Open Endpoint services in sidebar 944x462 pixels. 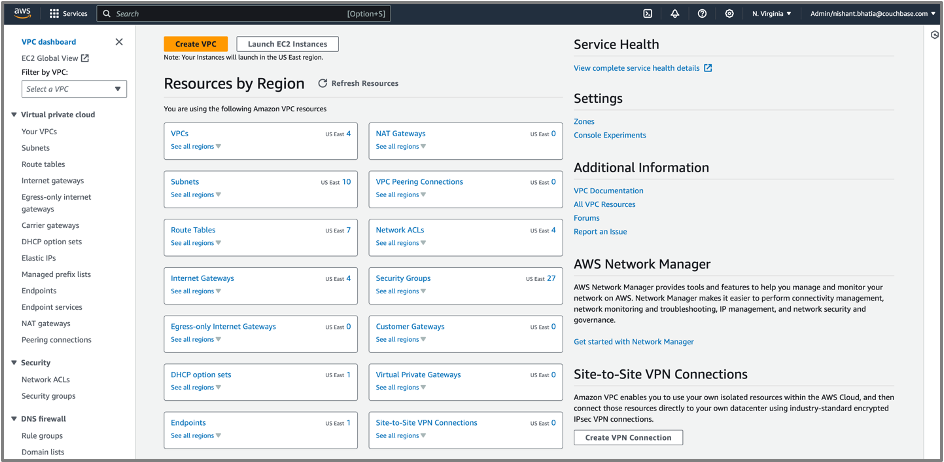[52, 307]
